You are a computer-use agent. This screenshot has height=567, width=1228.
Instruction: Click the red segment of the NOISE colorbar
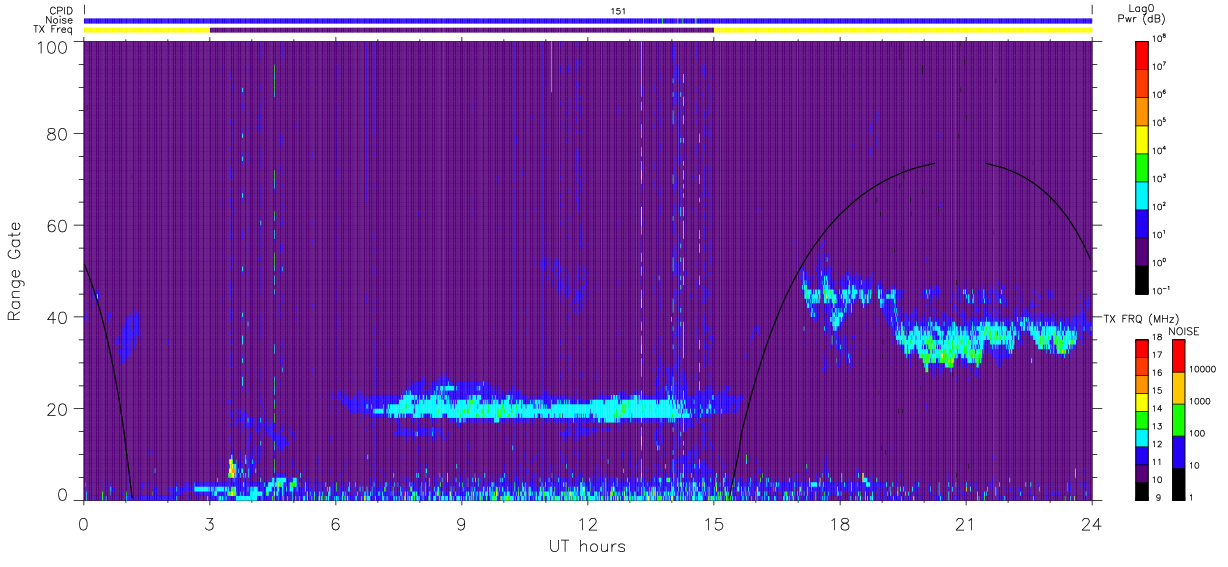point(1178,356)
